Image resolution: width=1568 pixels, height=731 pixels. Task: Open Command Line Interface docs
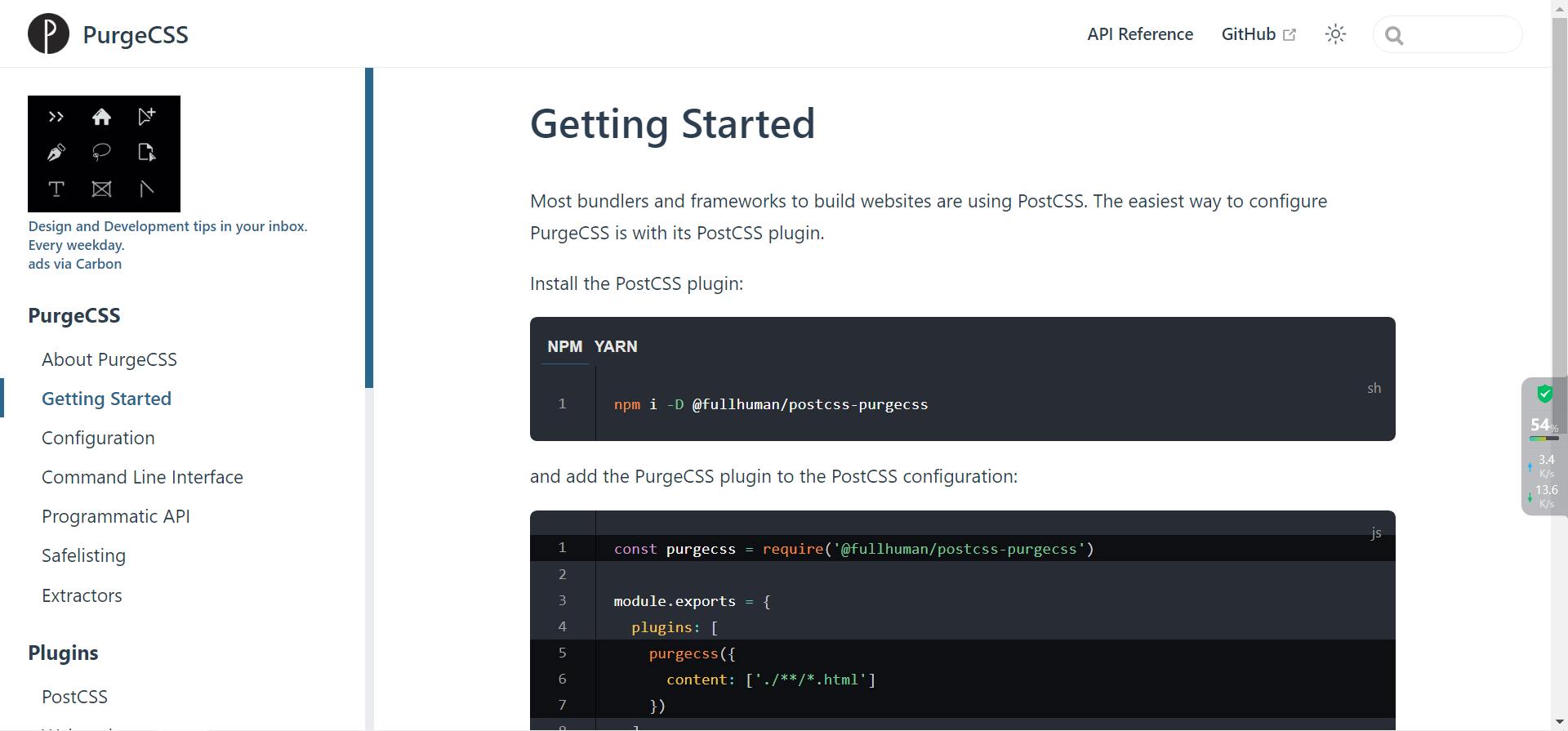point(142,477)
